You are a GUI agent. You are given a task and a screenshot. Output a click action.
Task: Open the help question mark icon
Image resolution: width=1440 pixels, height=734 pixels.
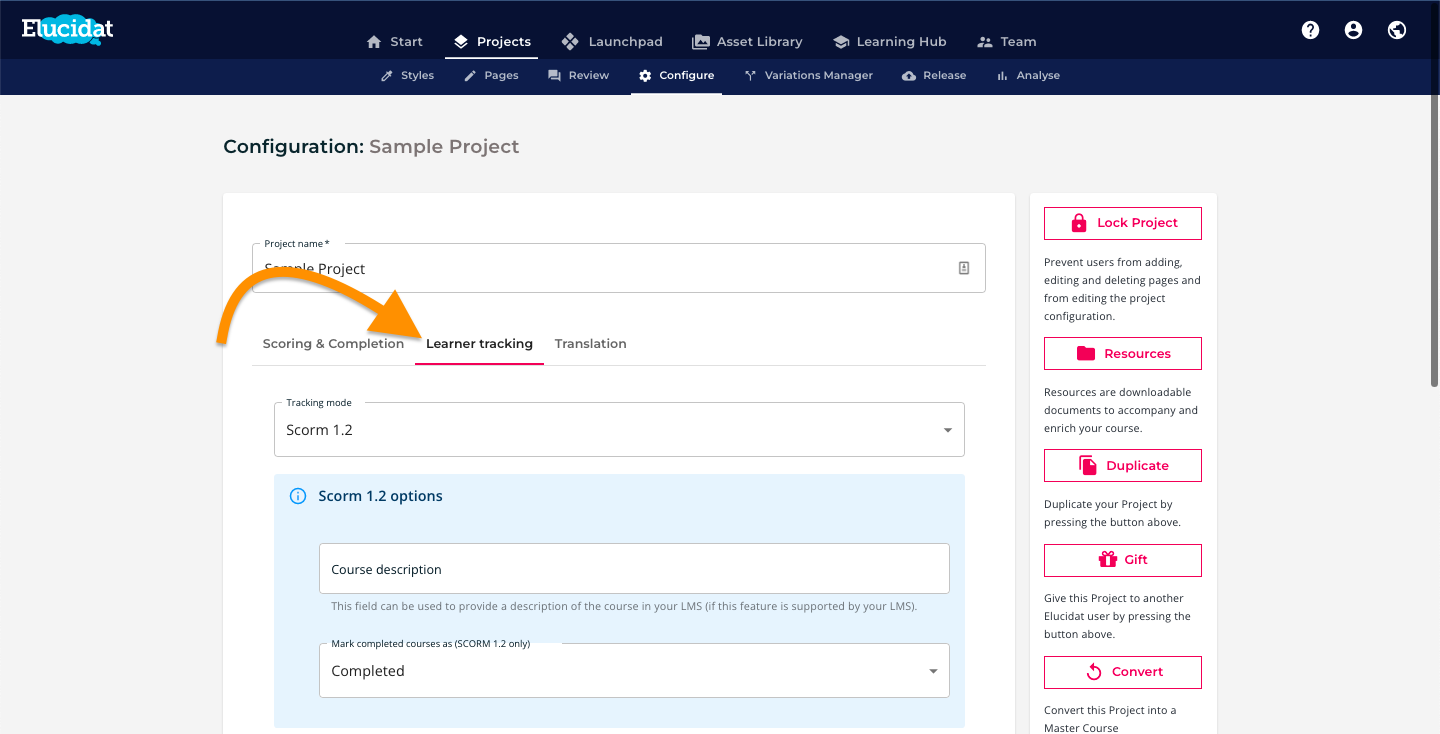[x=1310, y=30]
